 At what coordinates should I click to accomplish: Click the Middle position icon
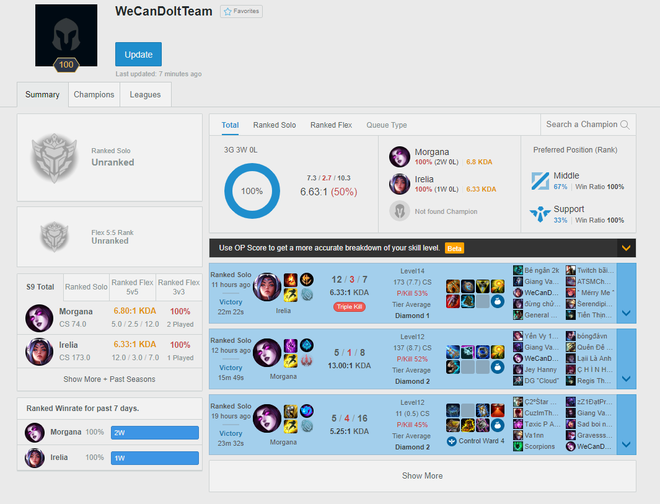click(540, 181)
